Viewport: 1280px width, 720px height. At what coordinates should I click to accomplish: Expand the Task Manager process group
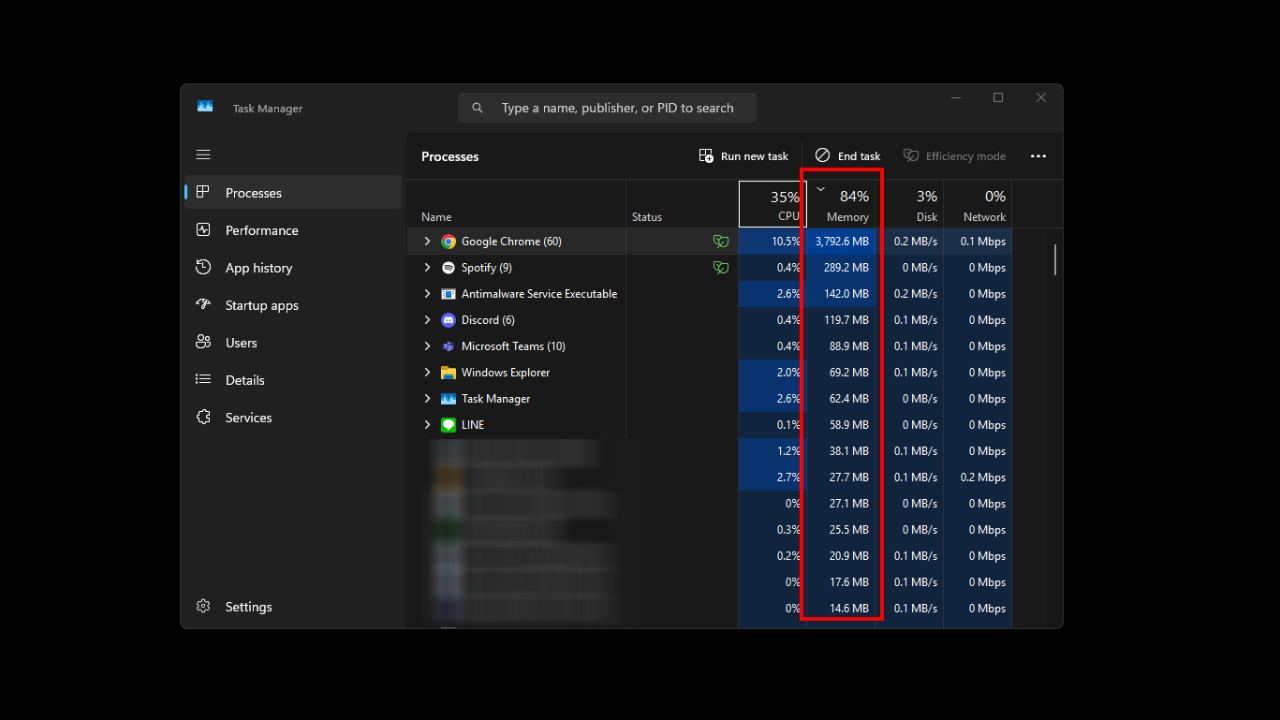coord(427,398)
